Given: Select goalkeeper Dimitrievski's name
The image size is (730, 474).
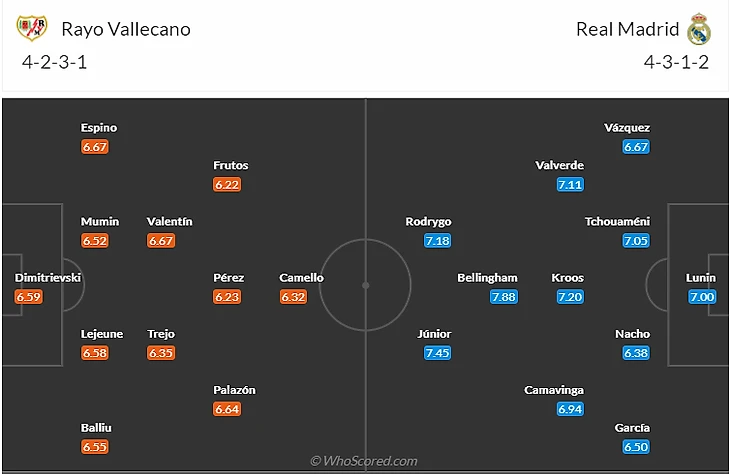Looking at the screenshot, I should 48,278.
